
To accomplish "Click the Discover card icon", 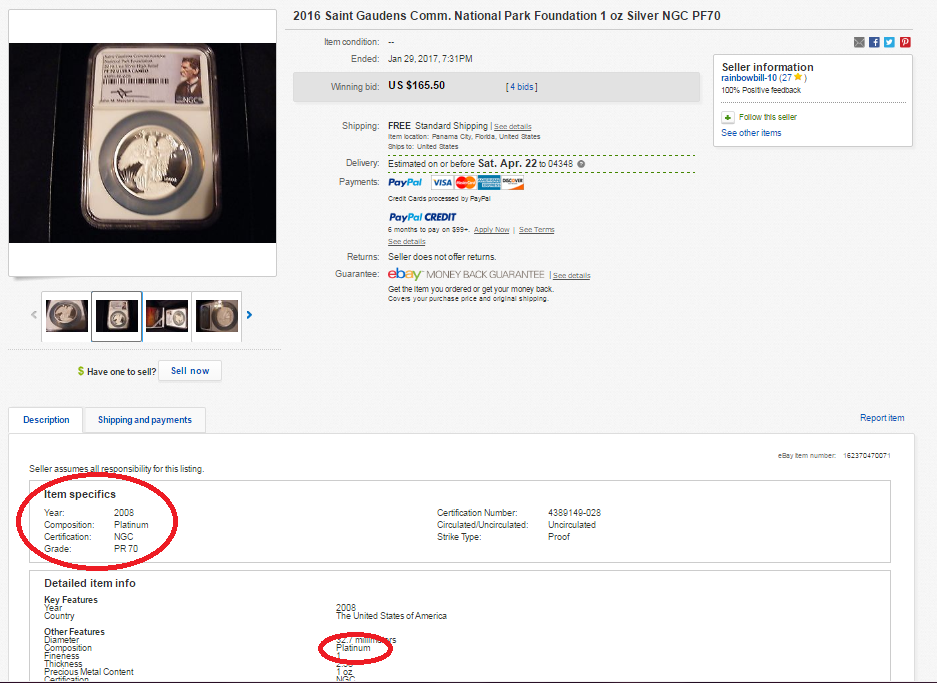I will coord(513,182).
